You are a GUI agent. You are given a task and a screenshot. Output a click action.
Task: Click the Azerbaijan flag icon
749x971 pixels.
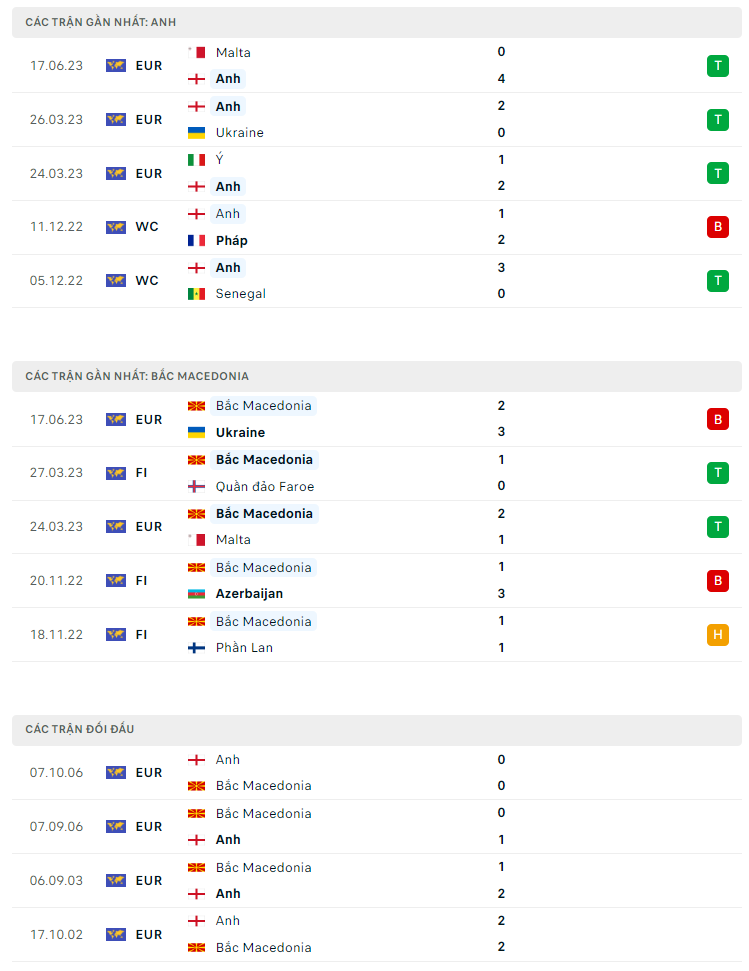click(196, 594)
